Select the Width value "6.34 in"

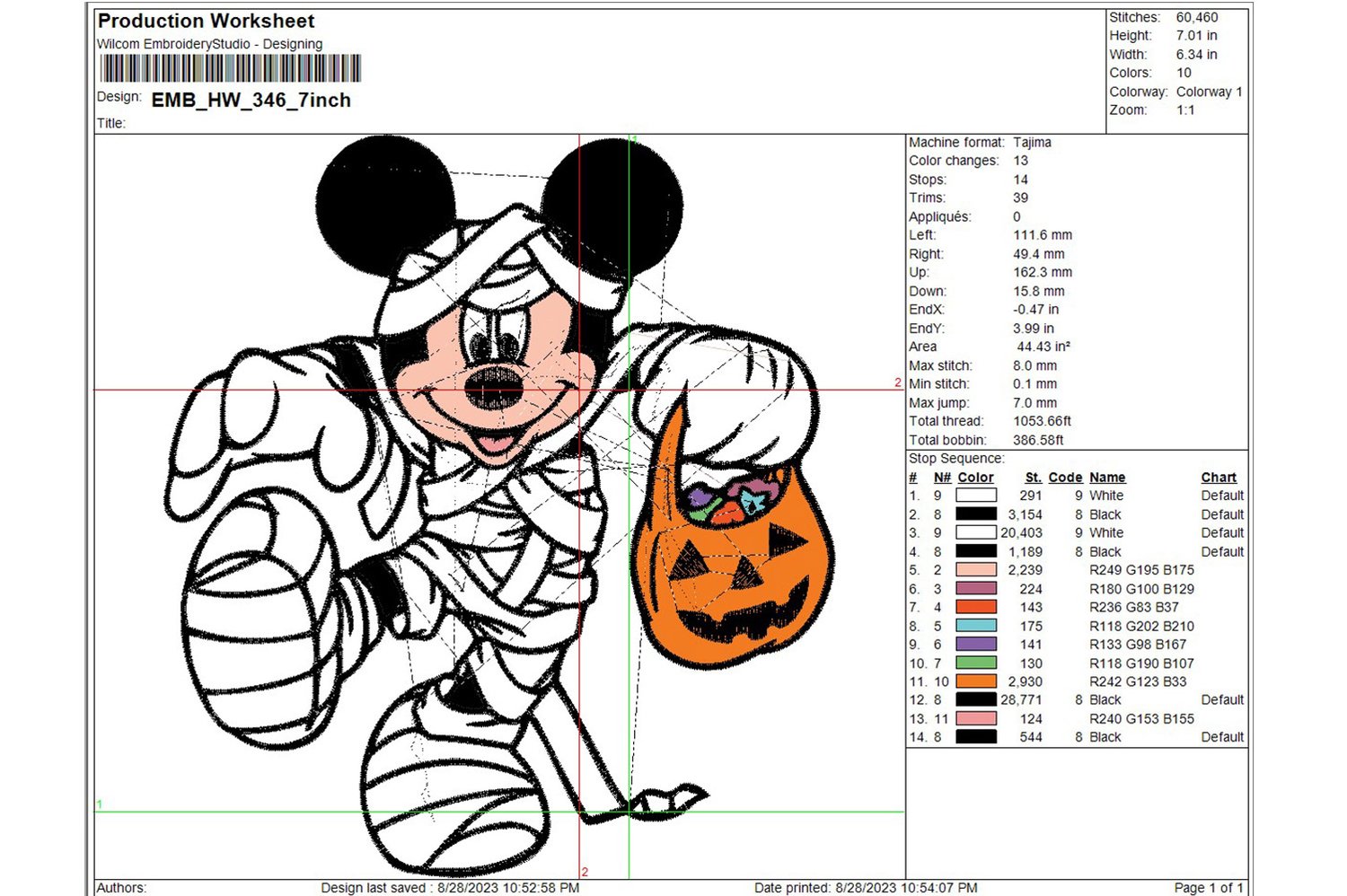tap(1197, 54)
